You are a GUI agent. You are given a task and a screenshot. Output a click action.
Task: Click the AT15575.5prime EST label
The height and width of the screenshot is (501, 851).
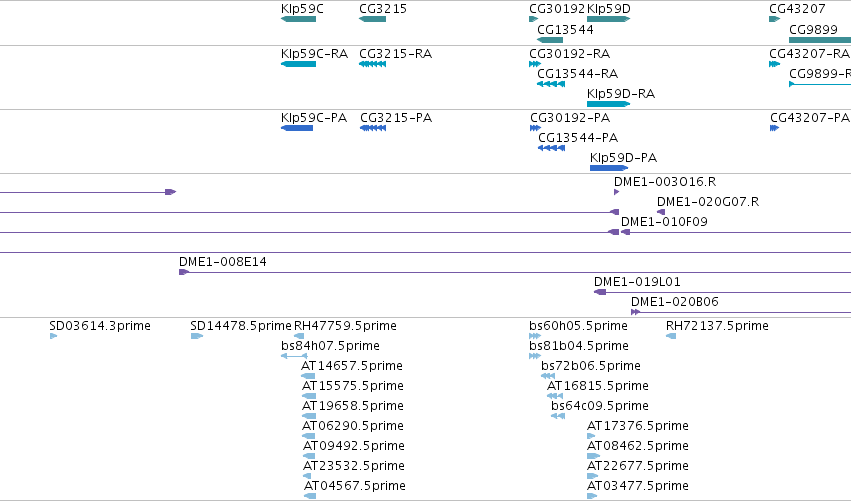[353, 386]
